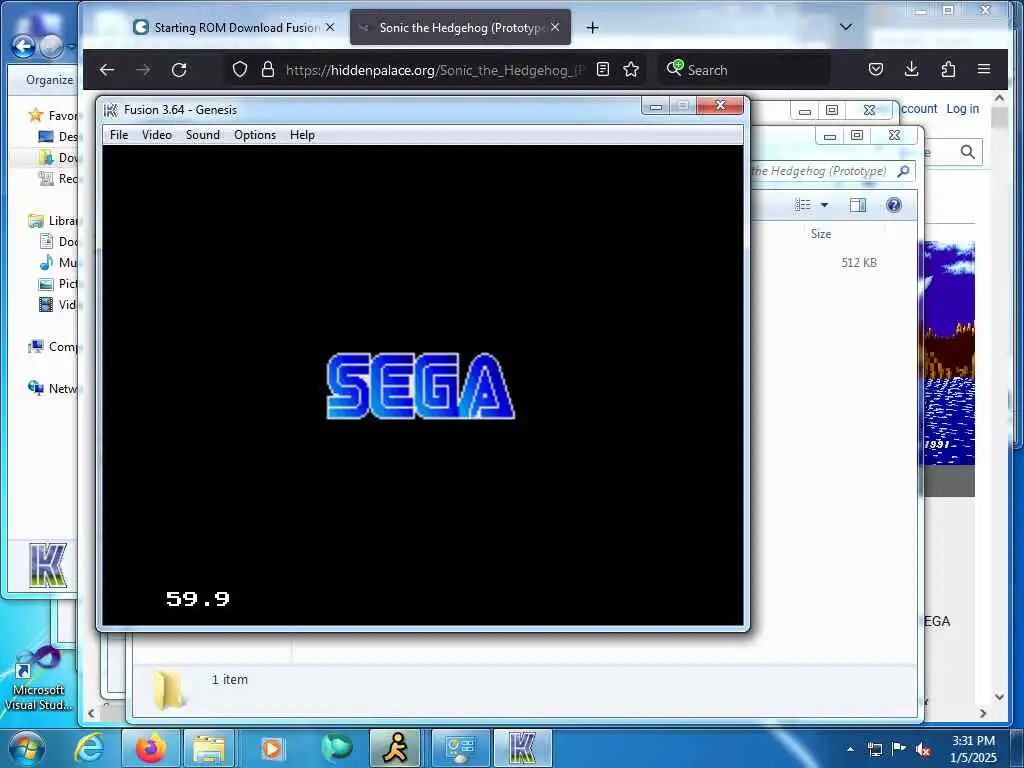Open Explorer help icon
The height and width of the screenshot is (768, 1024).
893,205
